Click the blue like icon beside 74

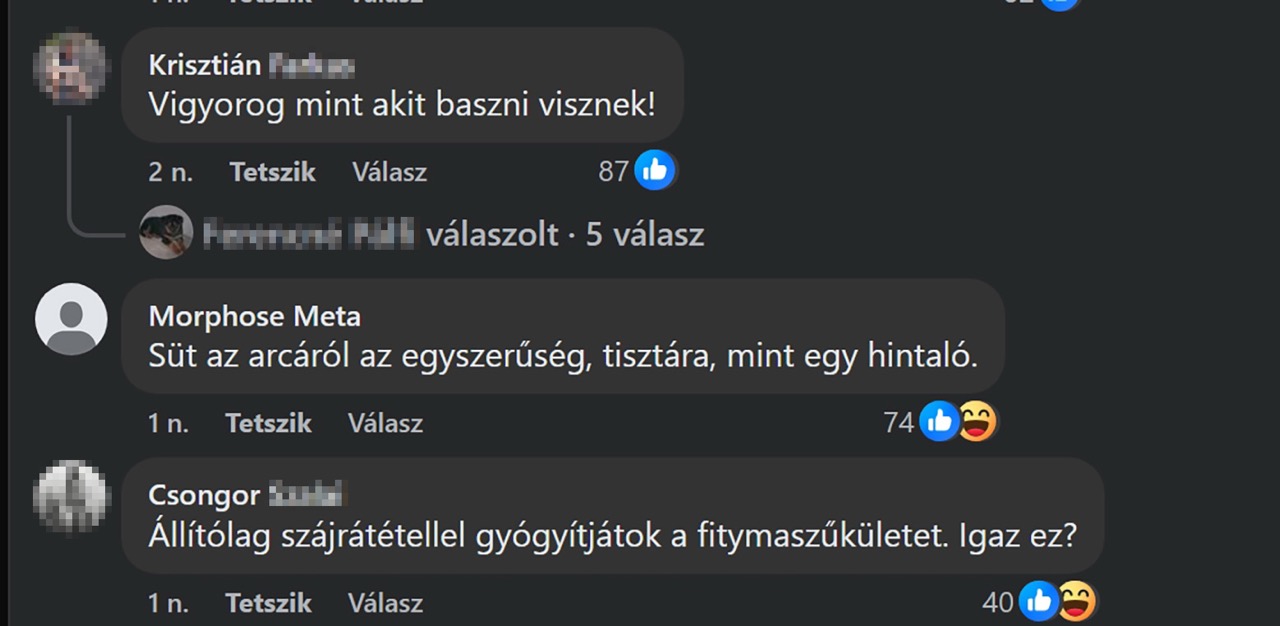[939, 422]
